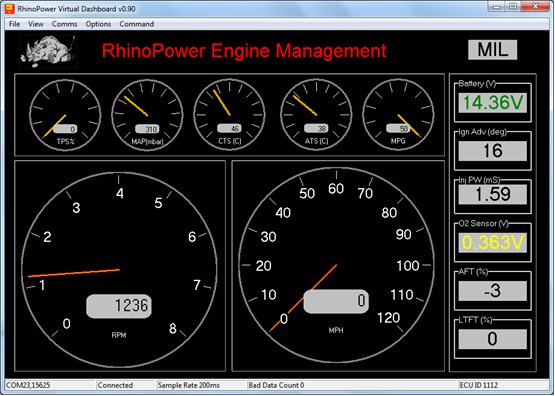
Task: Click the MAP(mbar) small gauge
Action: [147, 115]
